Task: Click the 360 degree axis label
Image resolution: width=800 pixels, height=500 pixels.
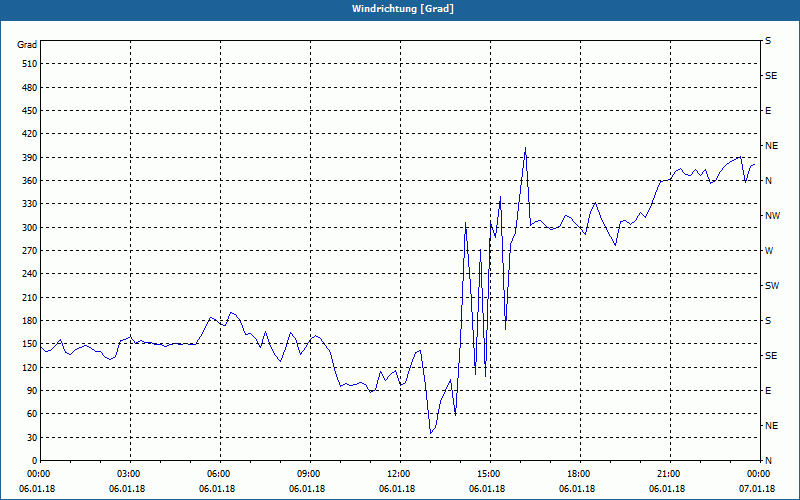Action: 30,181
